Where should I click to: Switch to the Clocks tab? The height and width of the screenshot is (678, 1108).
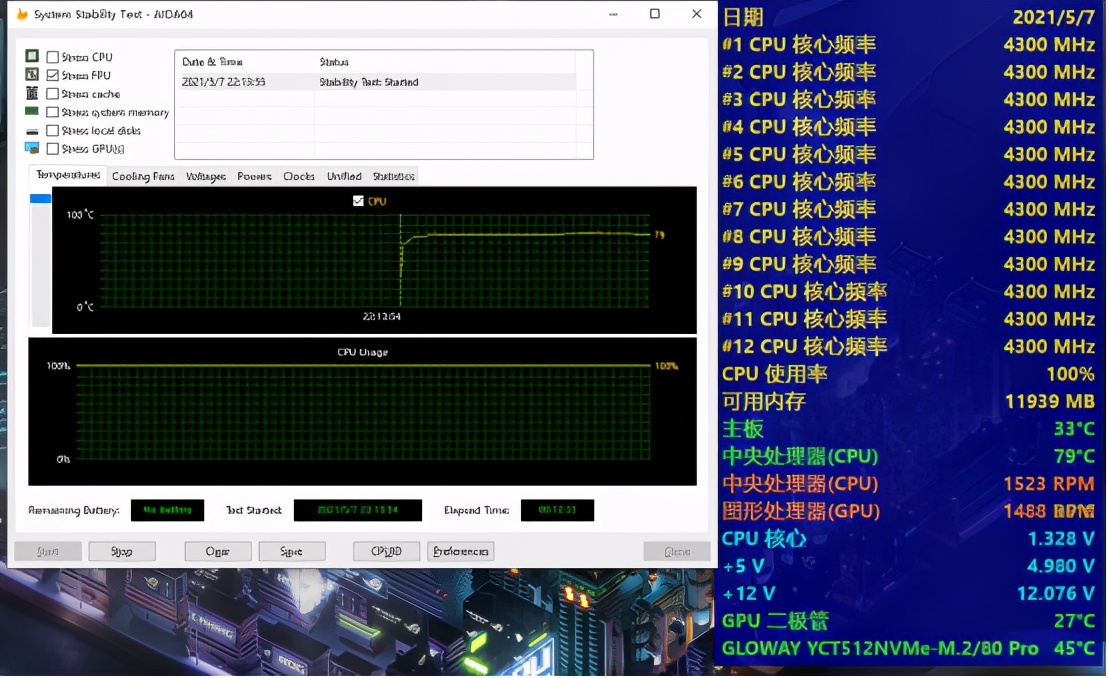299,176
